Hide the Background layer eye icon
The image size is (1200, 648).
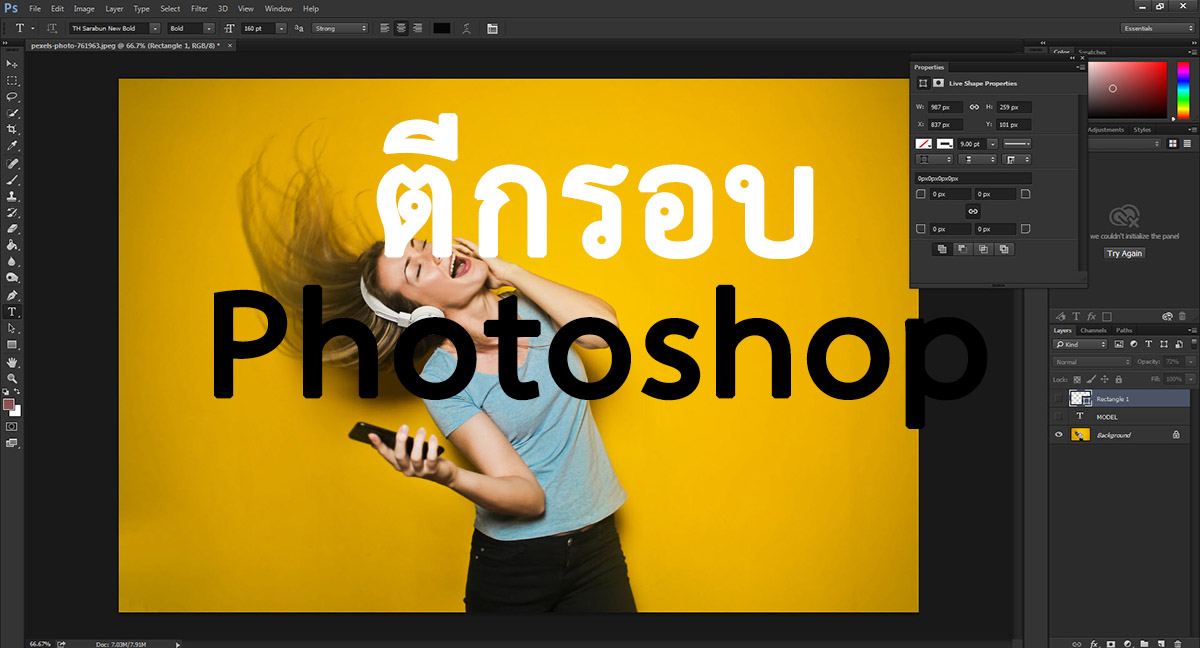1058,435
